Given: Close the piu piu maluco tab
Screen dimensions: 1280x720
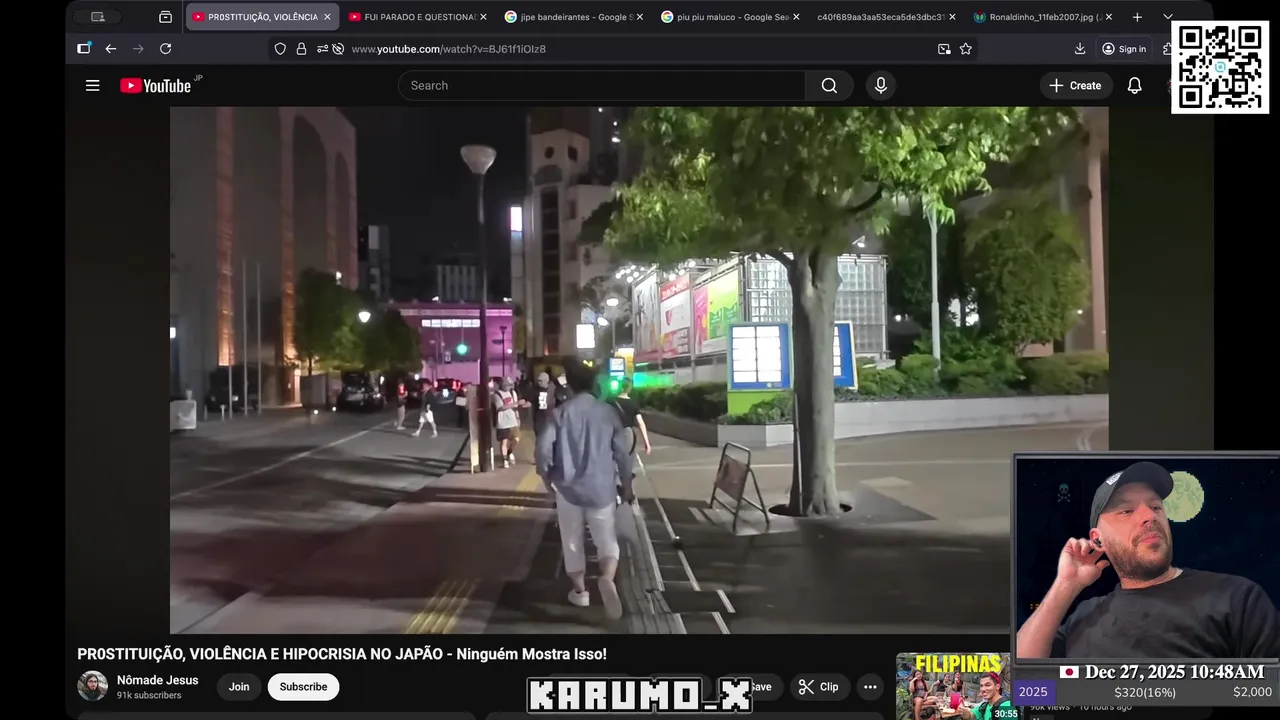Looking at the screenshot, I should (x=796, y=17).
